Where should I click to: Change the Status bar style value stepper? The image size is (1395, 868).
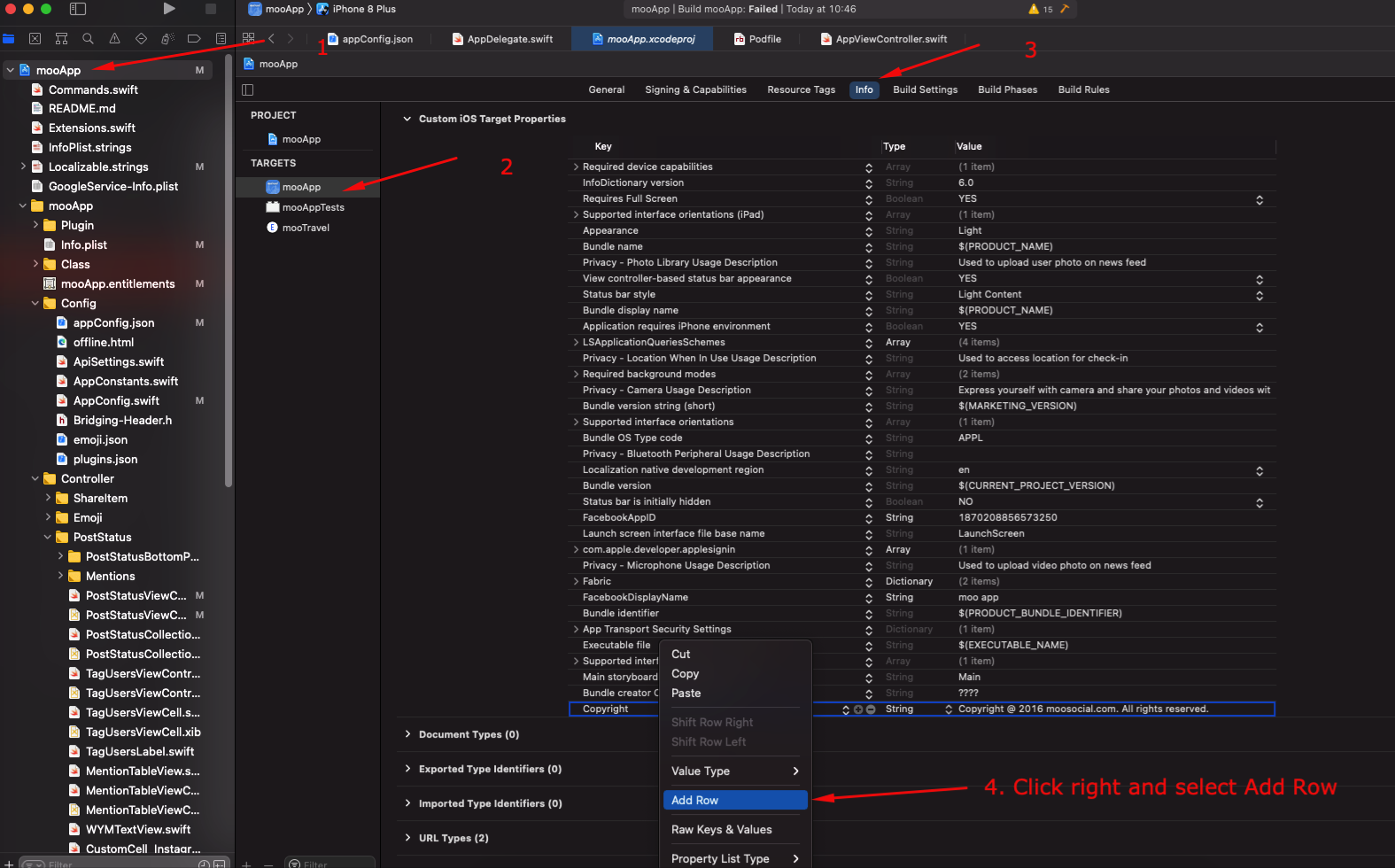coord(1259,295)
